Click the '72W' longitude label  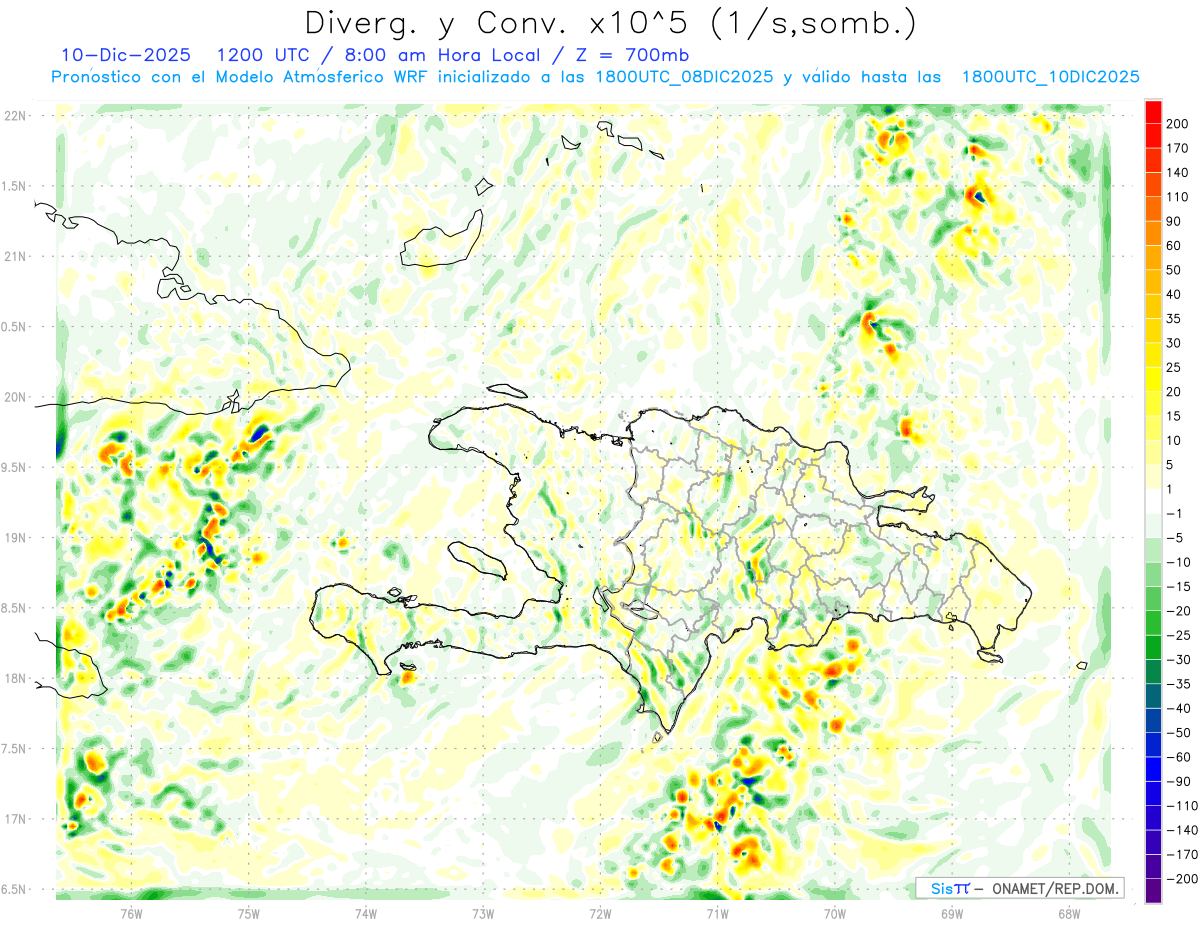[600, 912]
